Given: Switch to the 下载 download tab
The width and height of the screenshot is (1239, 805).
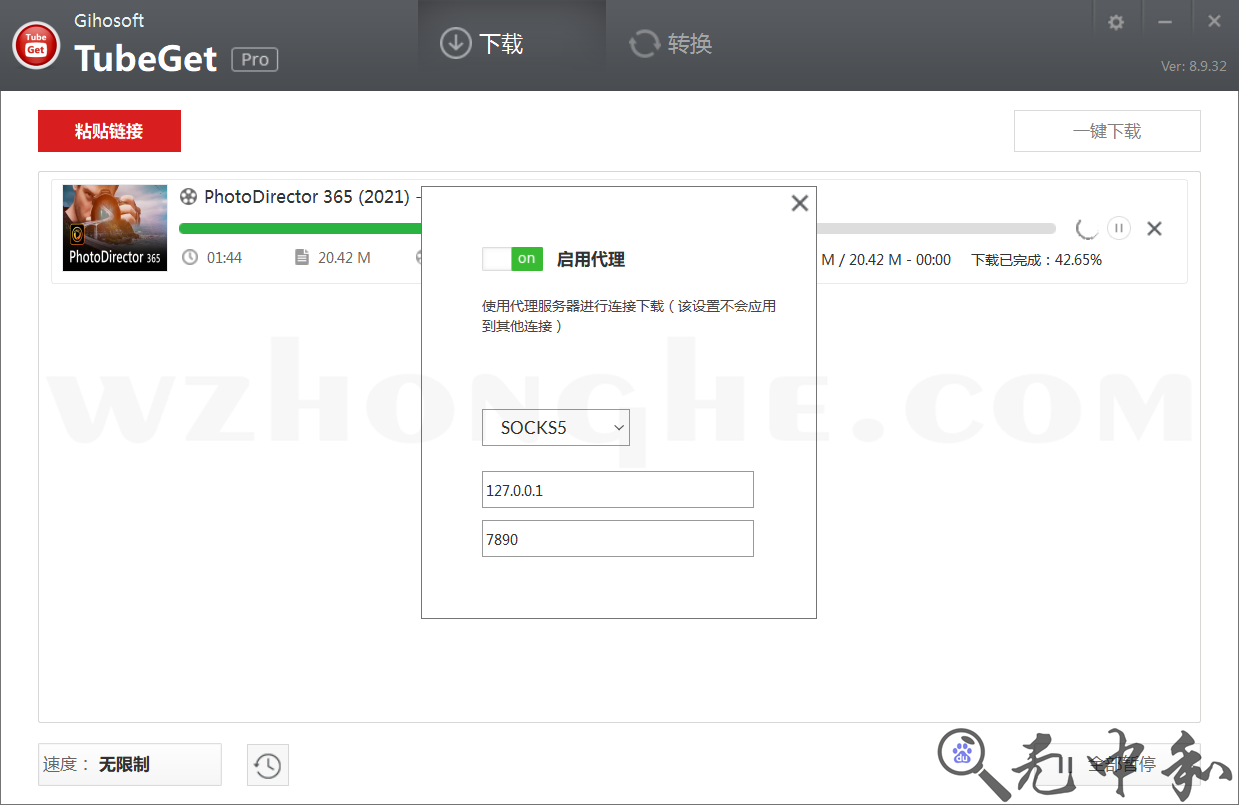Looking at the screenshot, I should [482, 45].
